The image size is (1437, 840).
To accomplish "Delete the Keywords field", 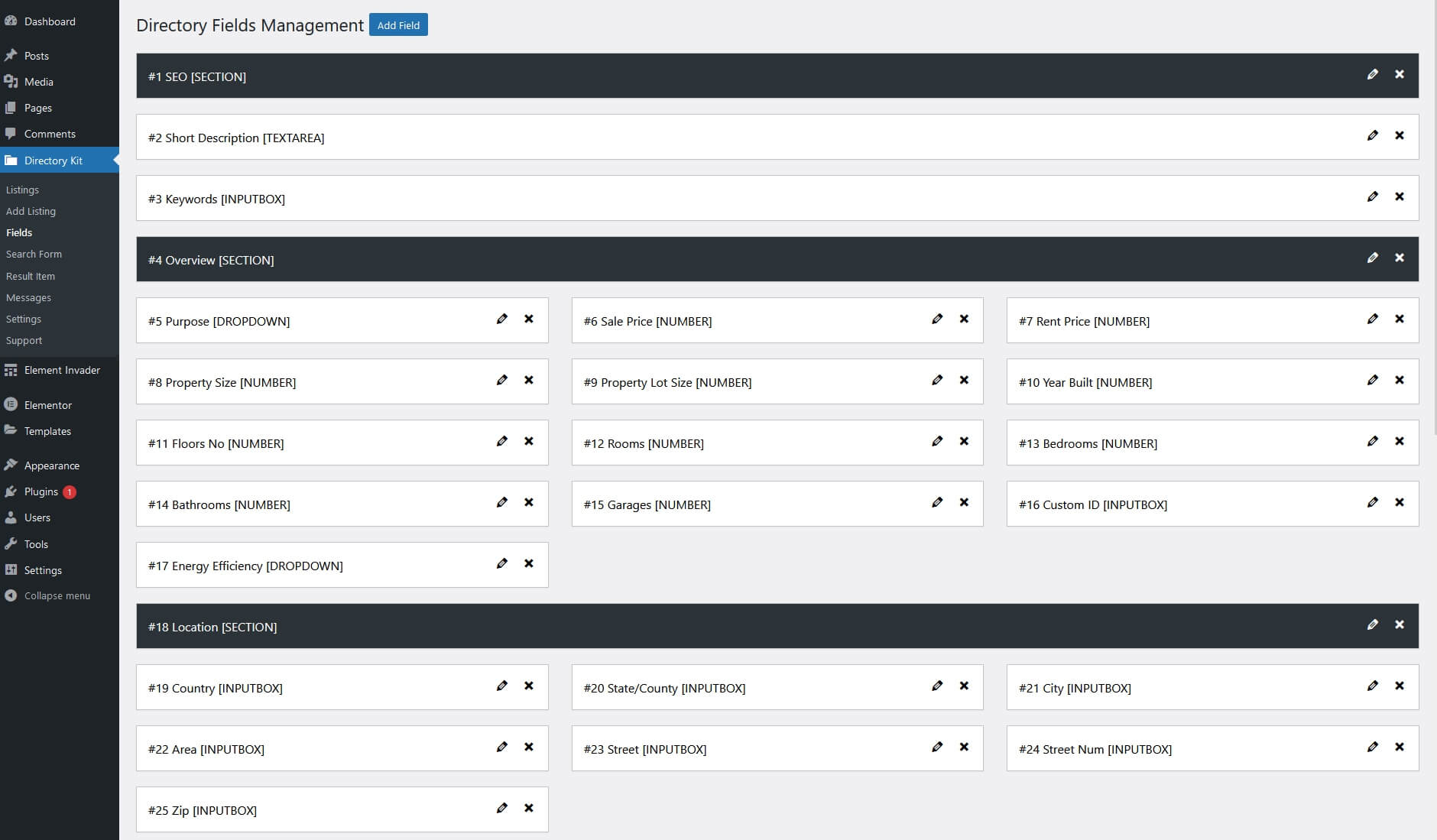I will (1400, 196).
